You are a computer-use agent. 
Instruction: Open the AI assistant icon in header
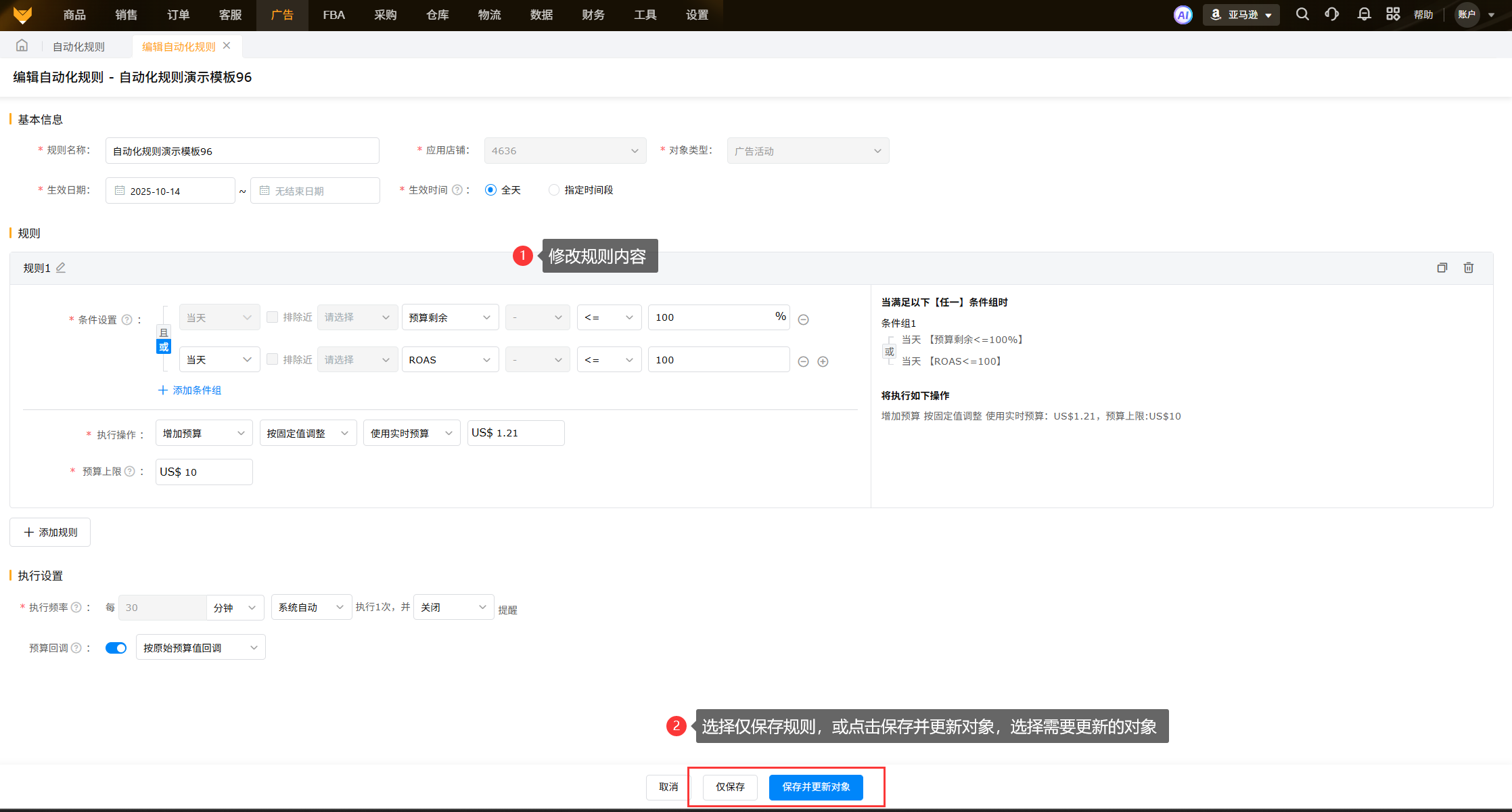click(x=1183, y=15)
